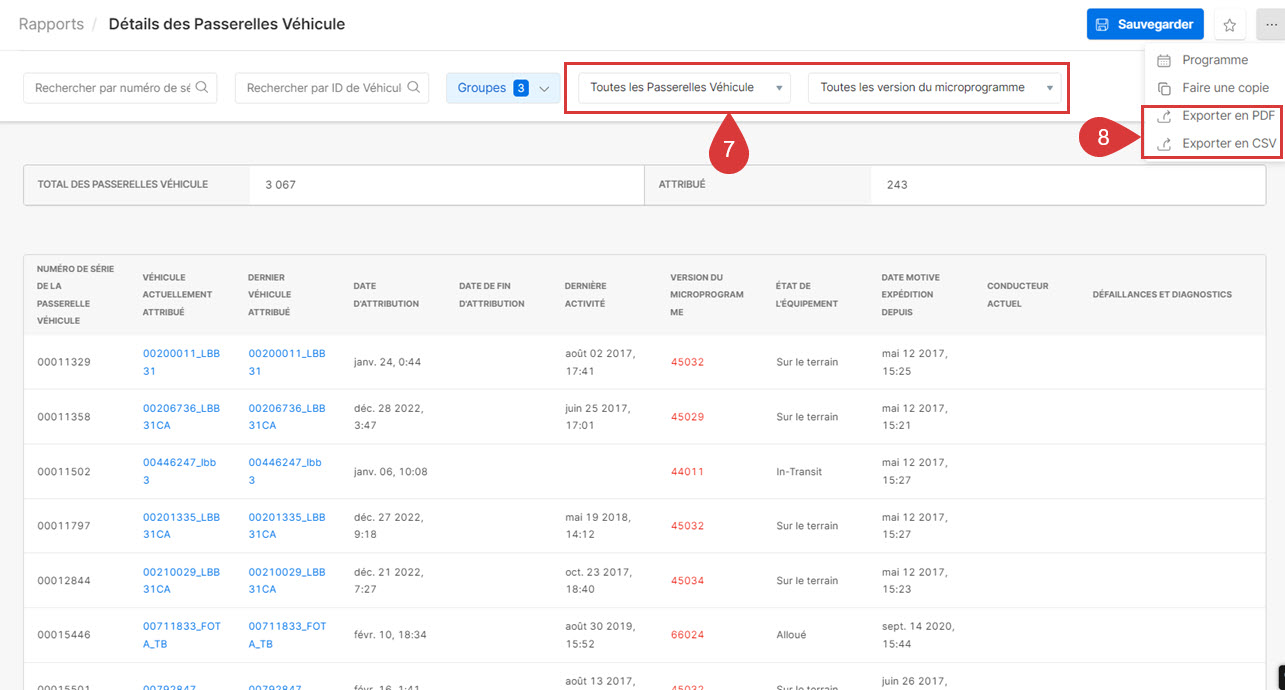Click the Version du microprogramme column header
This screenshot has width=1285, height=690.
click(x=707, y=294)
